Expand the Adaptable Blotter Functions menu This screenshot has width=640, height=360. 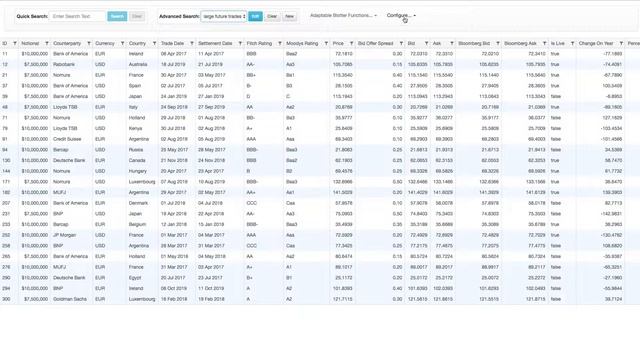[343, 16]
